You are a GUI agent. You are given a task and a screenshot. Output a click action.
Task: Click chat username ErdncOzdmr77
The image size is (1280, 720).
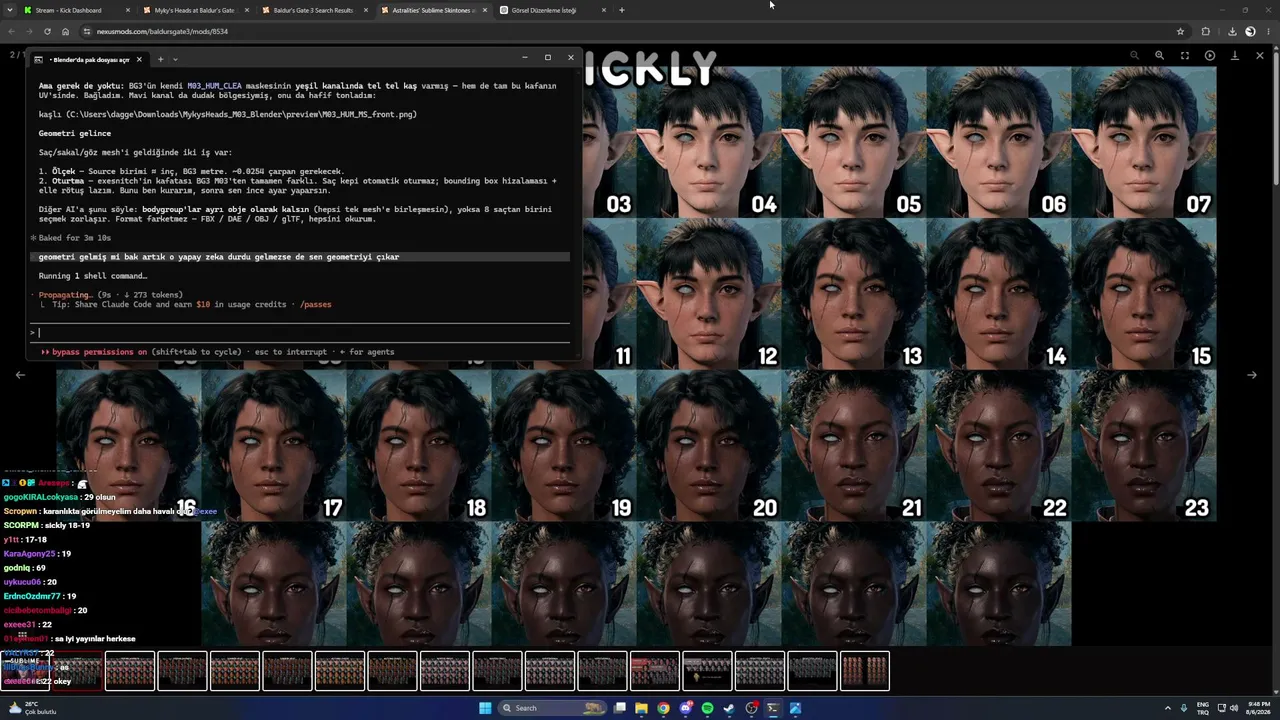pyautogui.click(x=30, y=596)
